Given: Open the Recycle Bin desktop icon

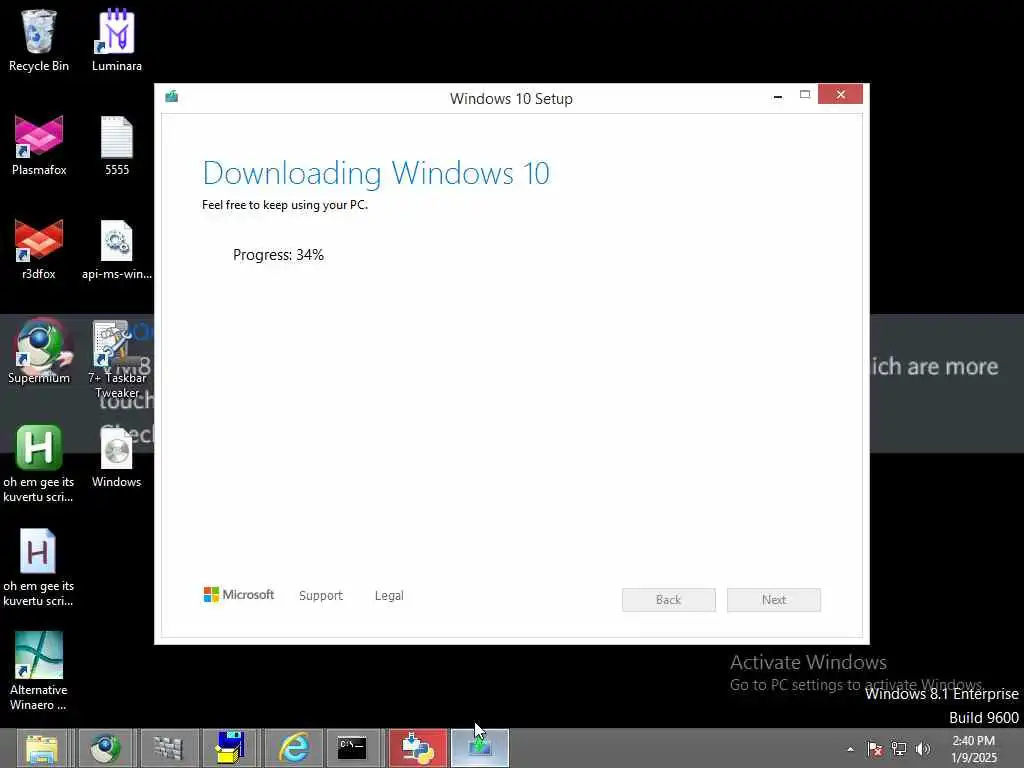Looking at the screenshot, I should 39,40.
